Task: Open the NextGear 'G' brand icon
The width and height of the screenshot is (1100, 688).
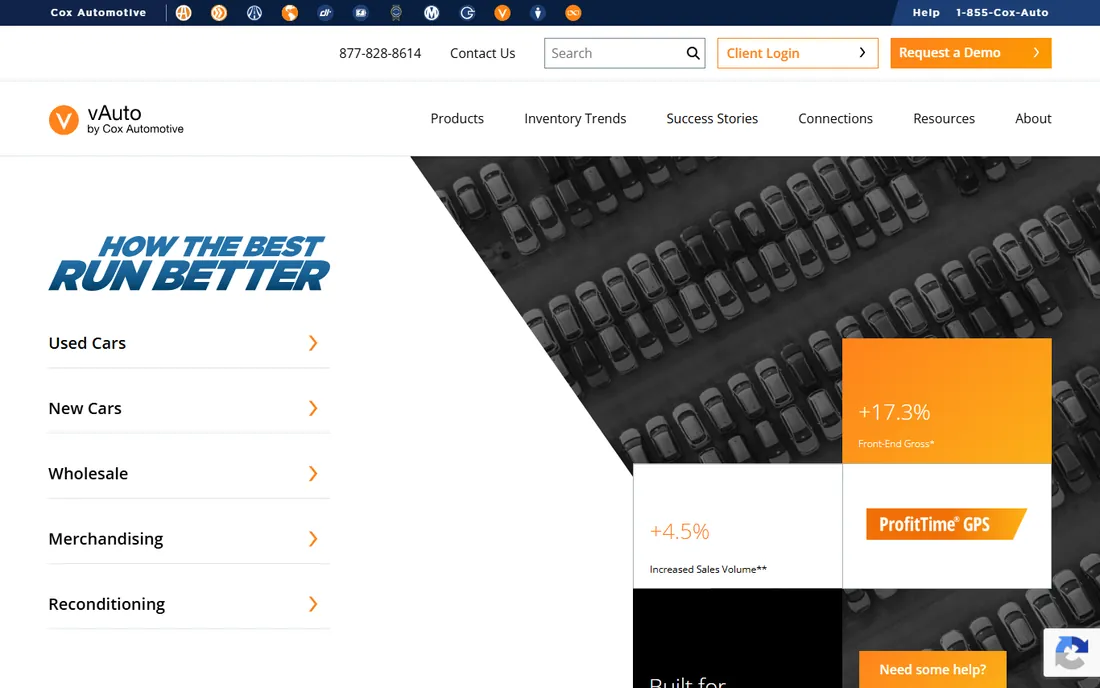Action: click(x=467, y=13)
